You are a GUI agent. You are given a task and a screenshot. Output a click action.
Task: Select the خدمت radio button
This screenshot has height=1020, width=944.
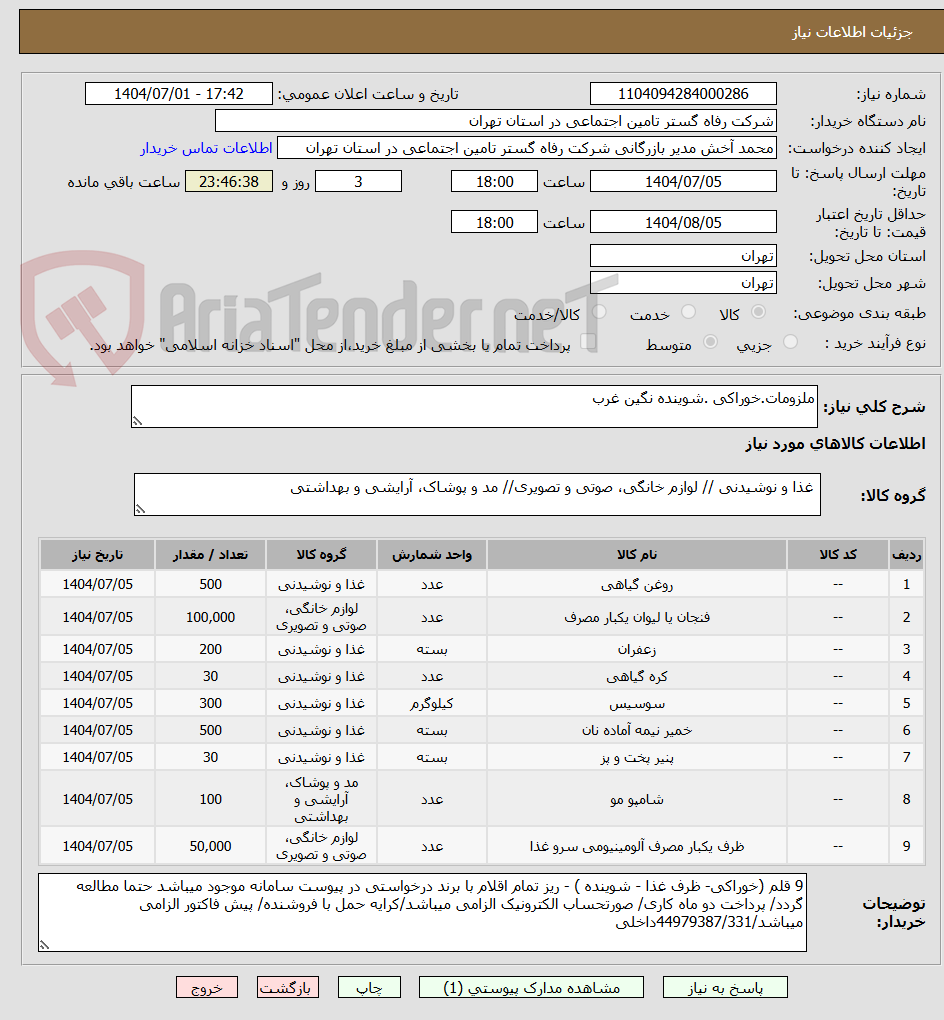pyautogui.click(x=688, y=312)
